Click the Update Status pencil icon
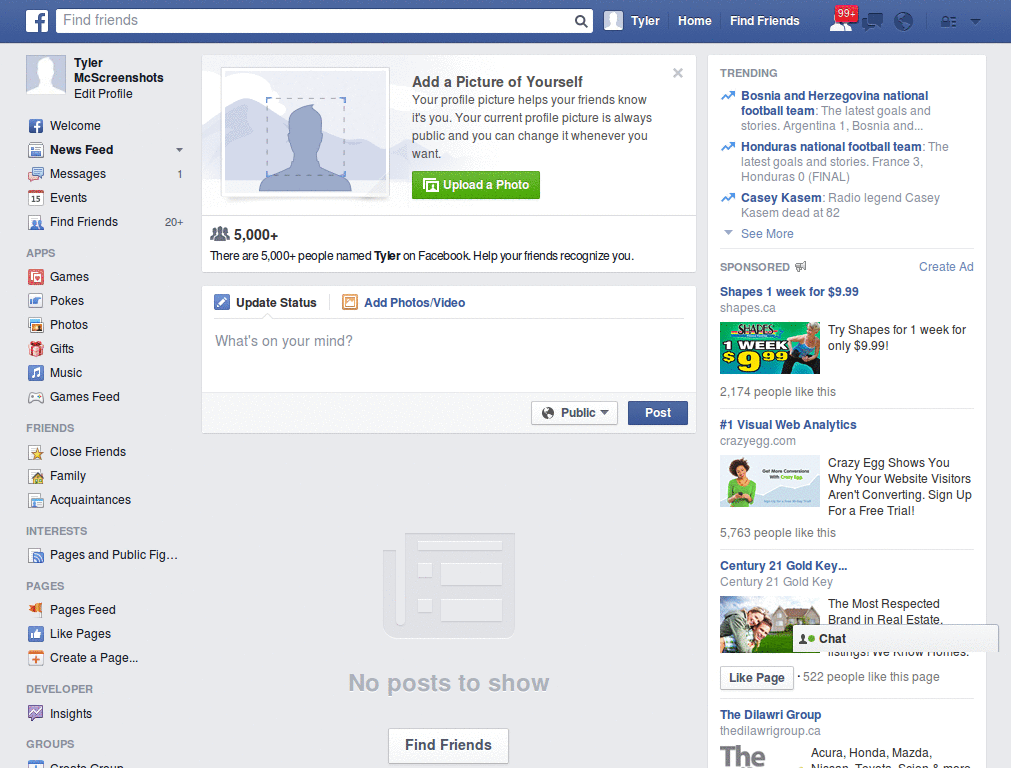Image resolution: width=1024 pixels, height=768 pixels. click(x=222, y=302)
